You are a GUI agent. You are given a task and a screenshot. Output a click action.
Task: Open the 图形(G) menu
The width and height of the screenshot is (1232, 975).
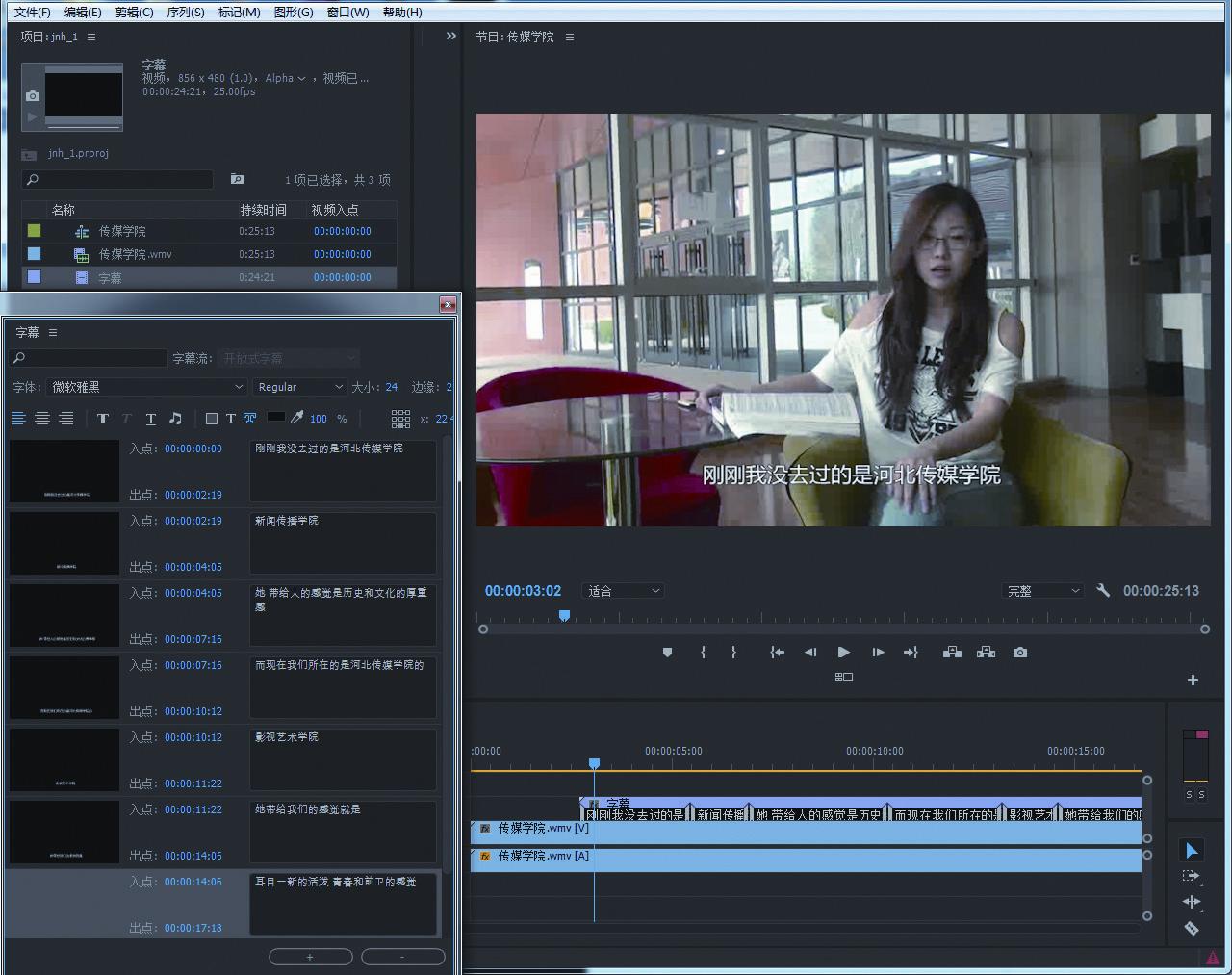(x=294, y=13)
